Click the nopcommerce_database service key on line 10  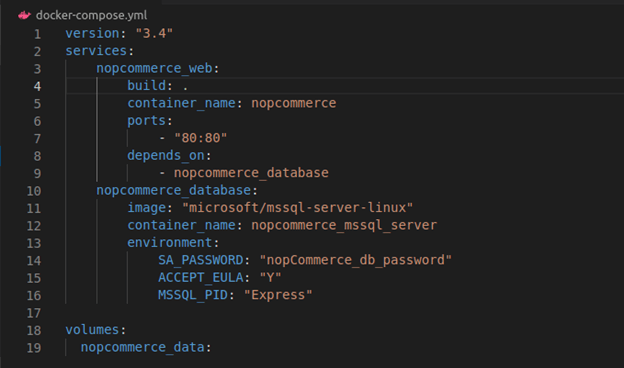(x=174, y=190)
